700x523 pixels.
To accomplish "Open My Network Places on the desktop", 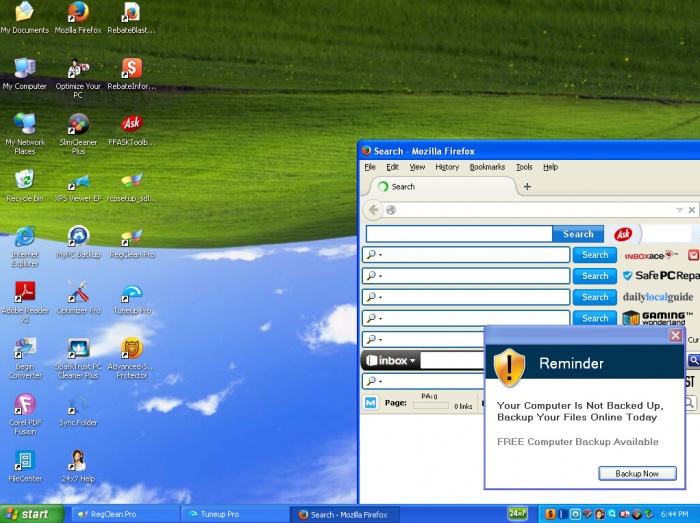I will click(25, 134).
